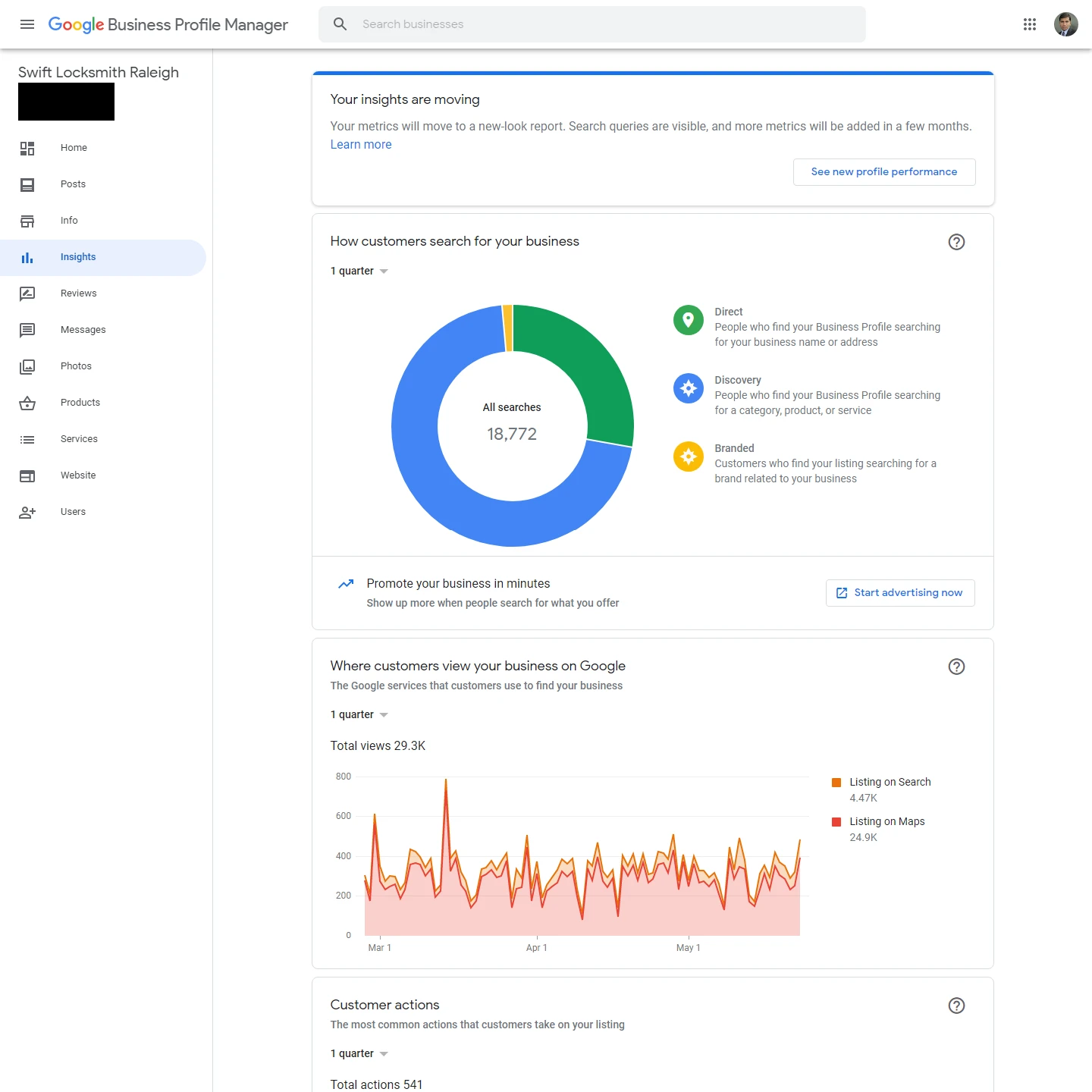Image resolution: width=1092 pixels, height=1092 pixels.
Task: Click the Swift Locksmith Raleigh business name
Action: (99, 72)
